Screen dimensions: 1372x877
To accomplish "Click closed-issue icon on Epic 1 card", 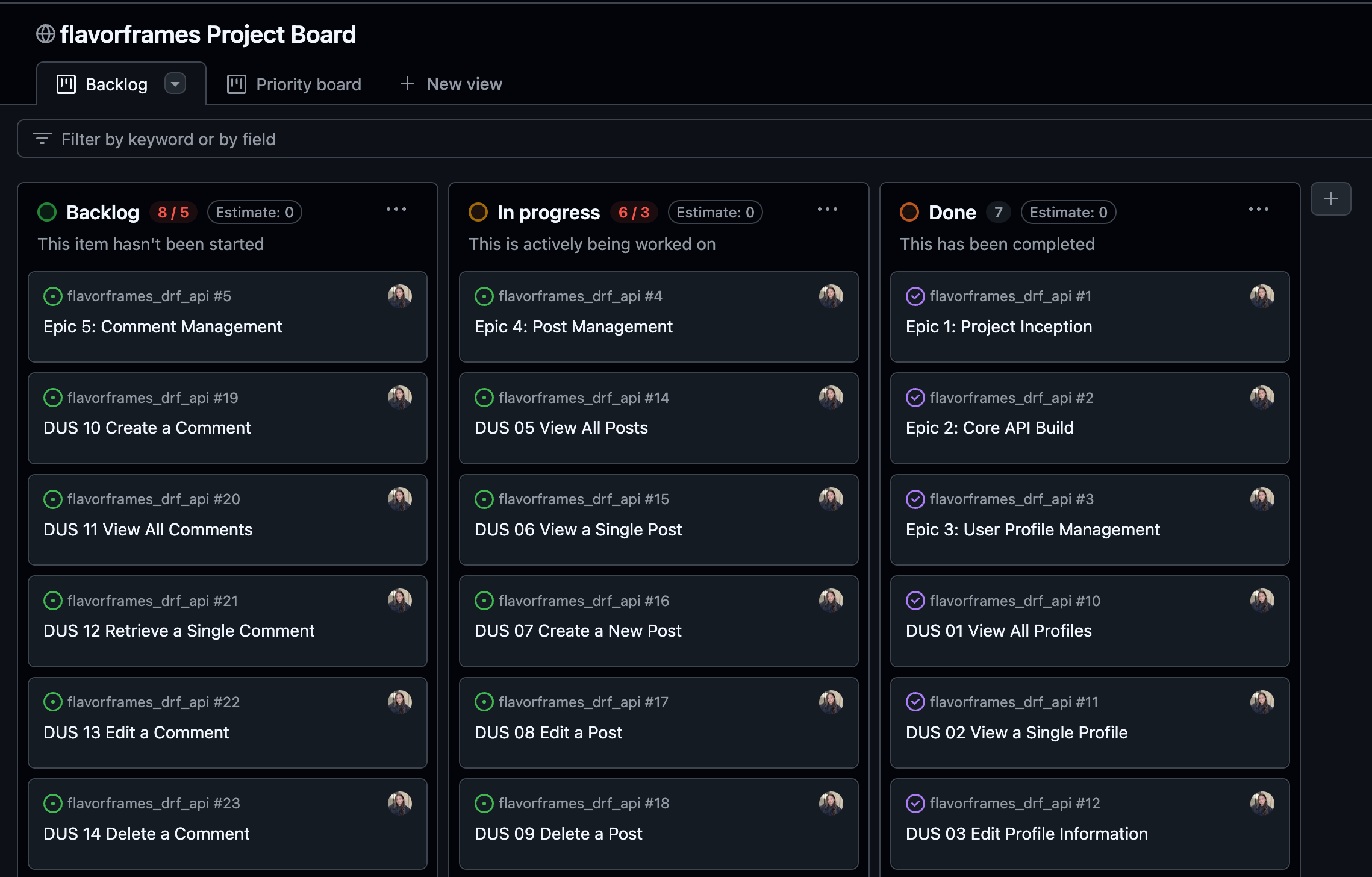I will point(915,296).
